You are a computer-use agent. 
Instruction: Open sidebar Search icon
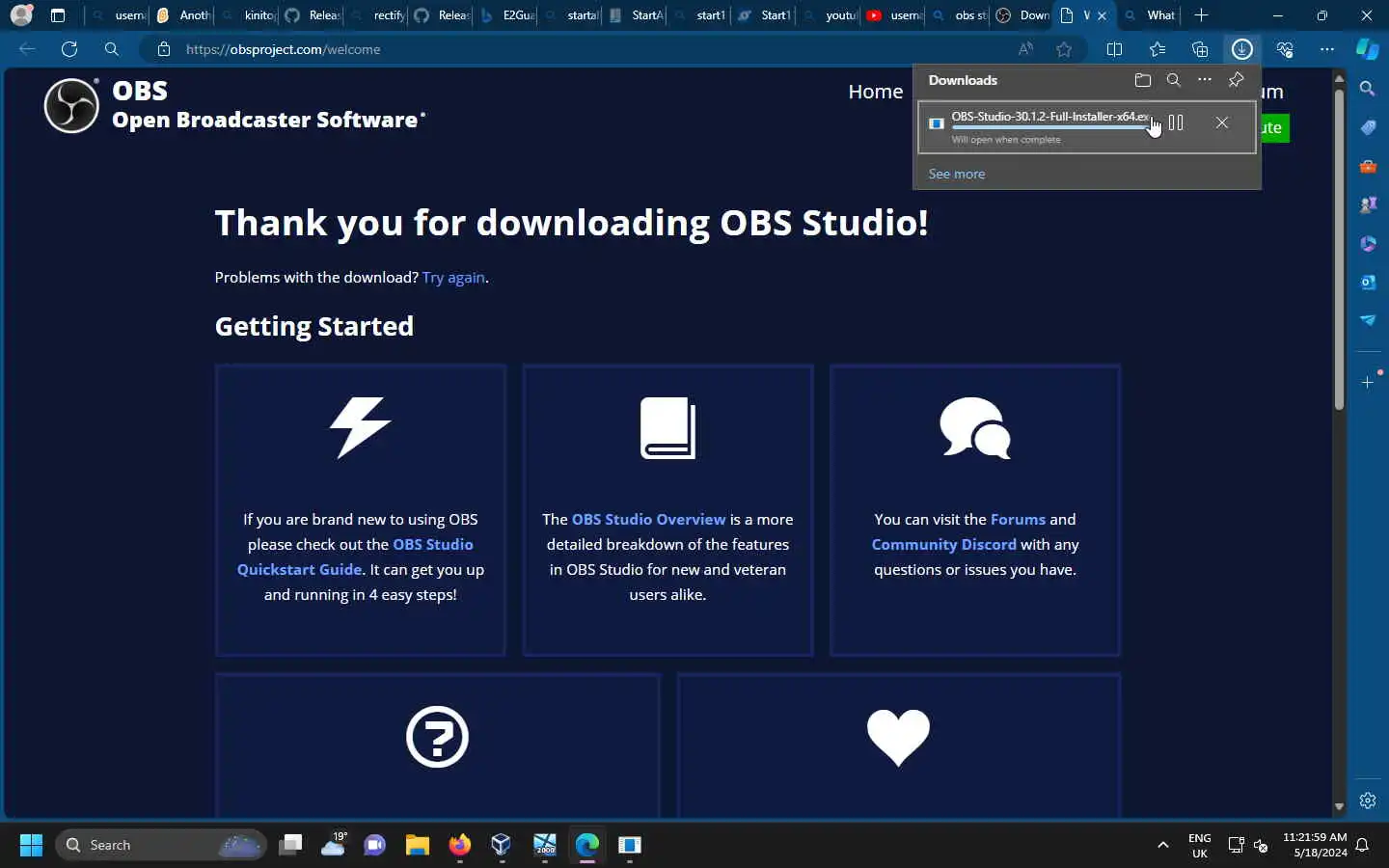point(1368,89)
